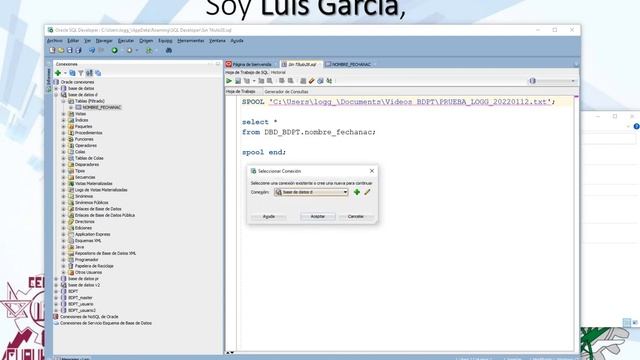Select 'base de datos v2' connection
The height and width of the screenshot is (360, 640).
[x=84, y=285]
